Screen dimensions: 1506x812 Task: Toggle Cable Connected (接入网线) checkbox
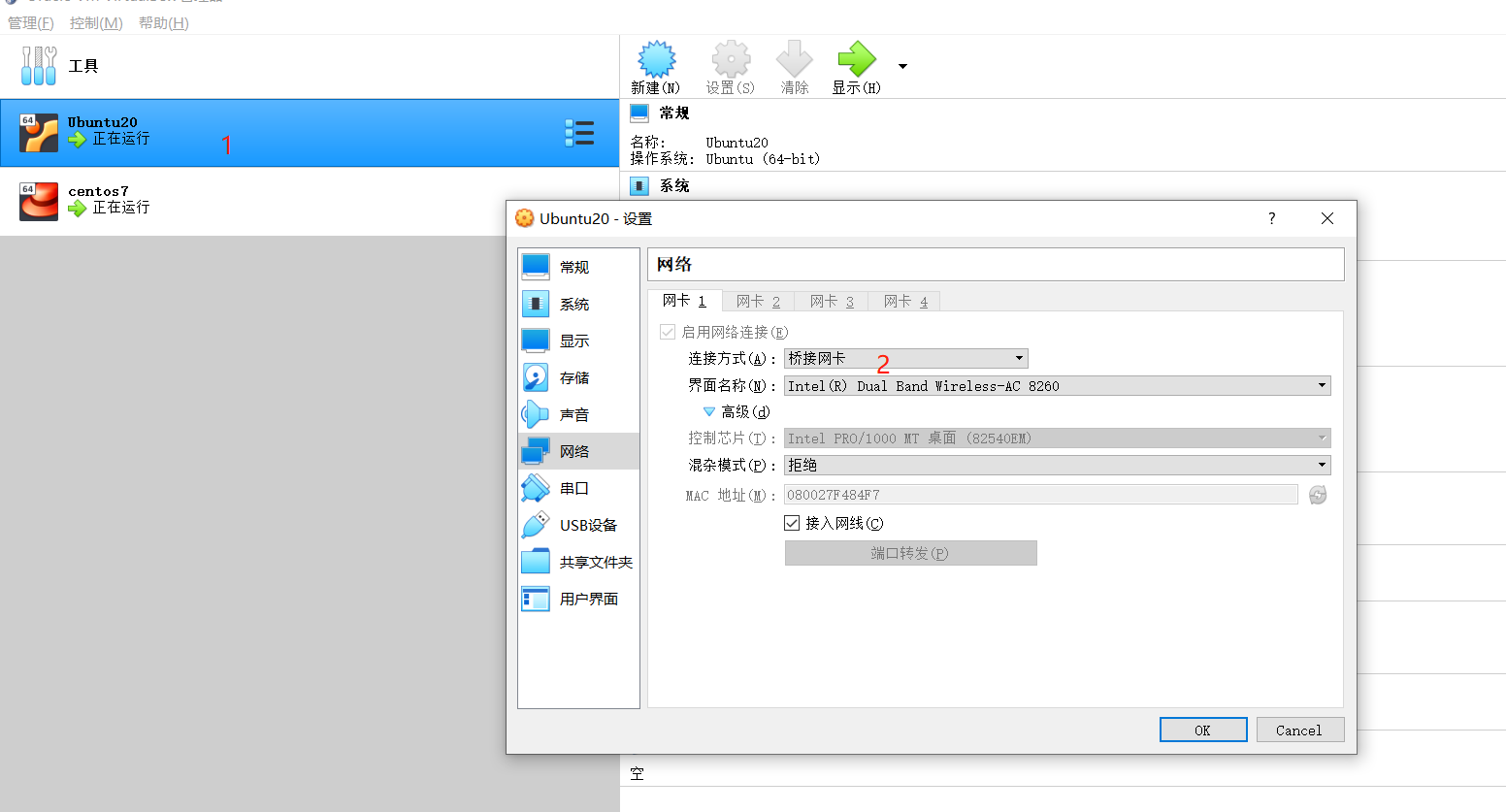(792, 523)
